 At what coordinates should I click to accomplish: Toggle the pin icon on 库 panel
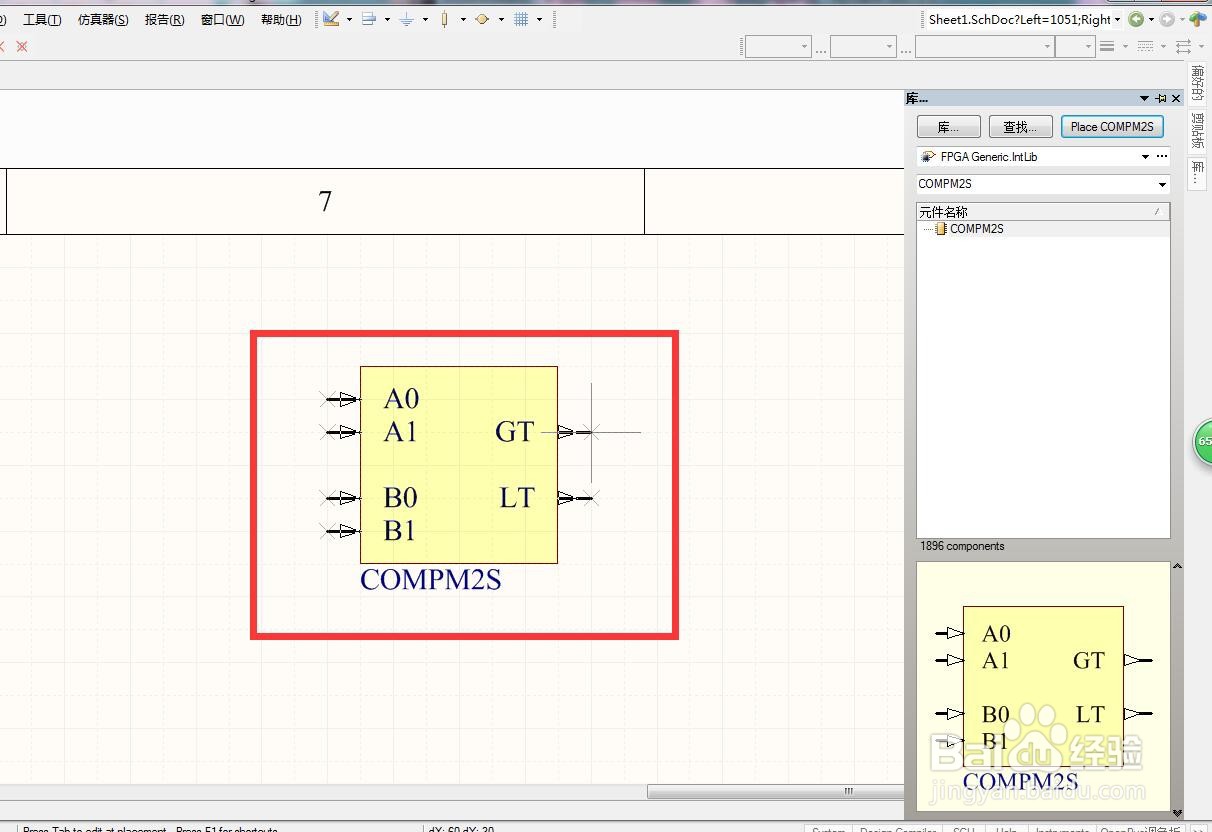tap(1160, 98)
